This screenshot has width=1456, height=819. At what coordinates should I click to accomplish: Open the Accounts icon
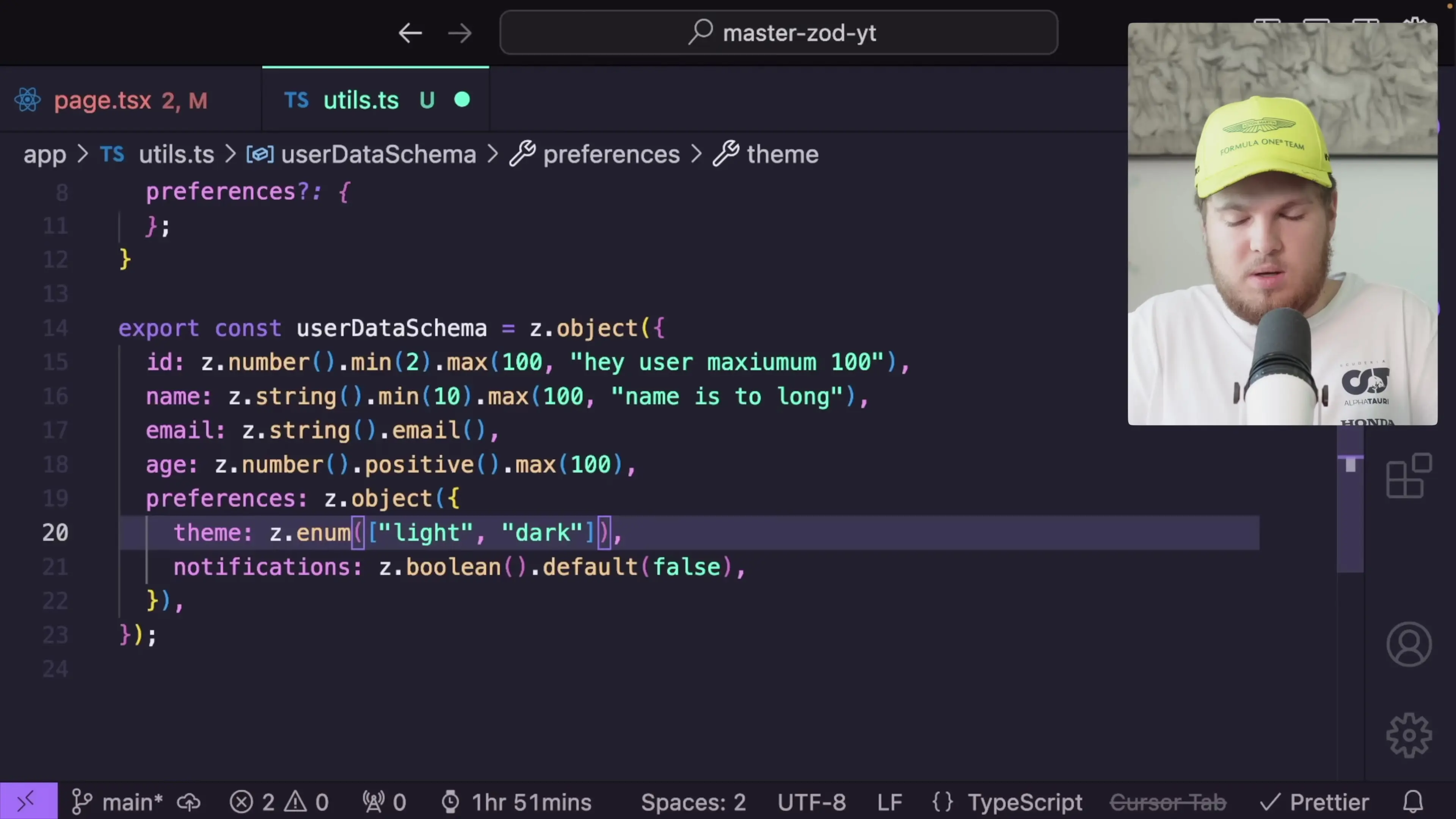tap(1409, 644)
